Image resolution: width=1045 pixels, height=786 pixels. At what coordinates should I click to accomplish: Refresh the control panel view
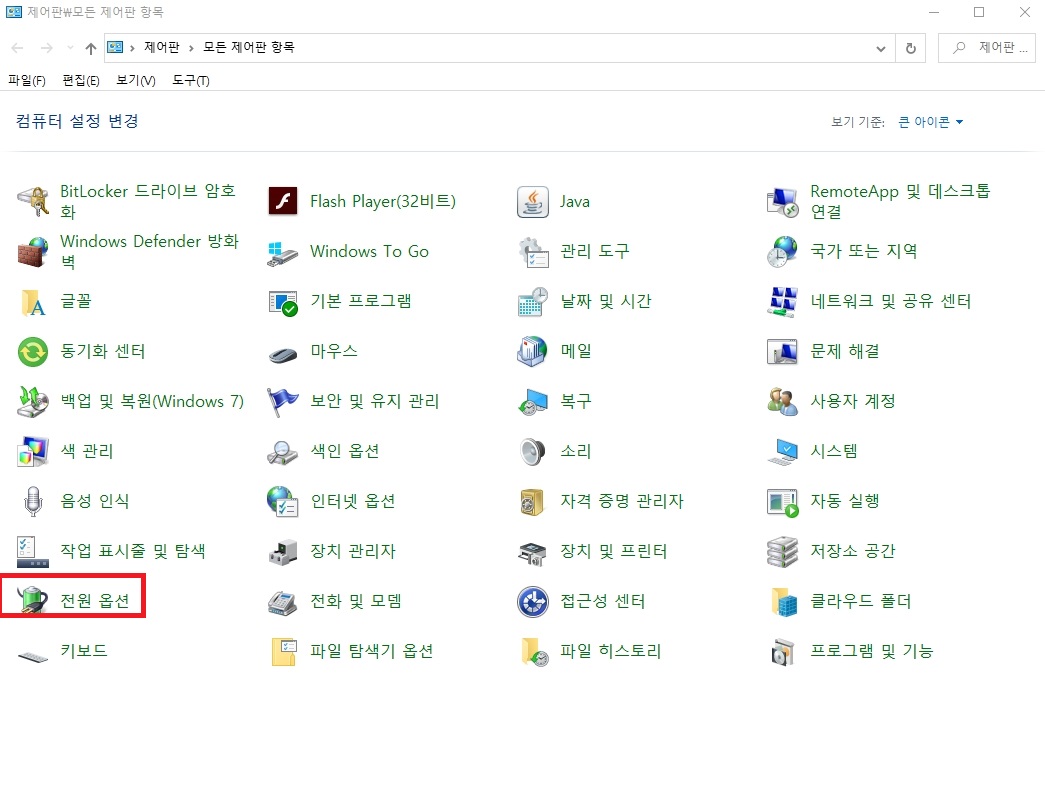(x=910, y=48)
